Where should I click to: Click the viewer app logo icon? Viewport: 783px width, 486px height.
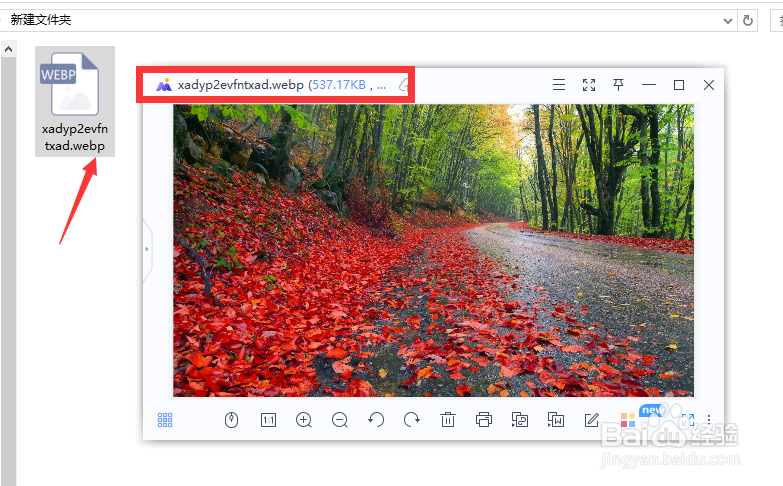coord(164,85)
